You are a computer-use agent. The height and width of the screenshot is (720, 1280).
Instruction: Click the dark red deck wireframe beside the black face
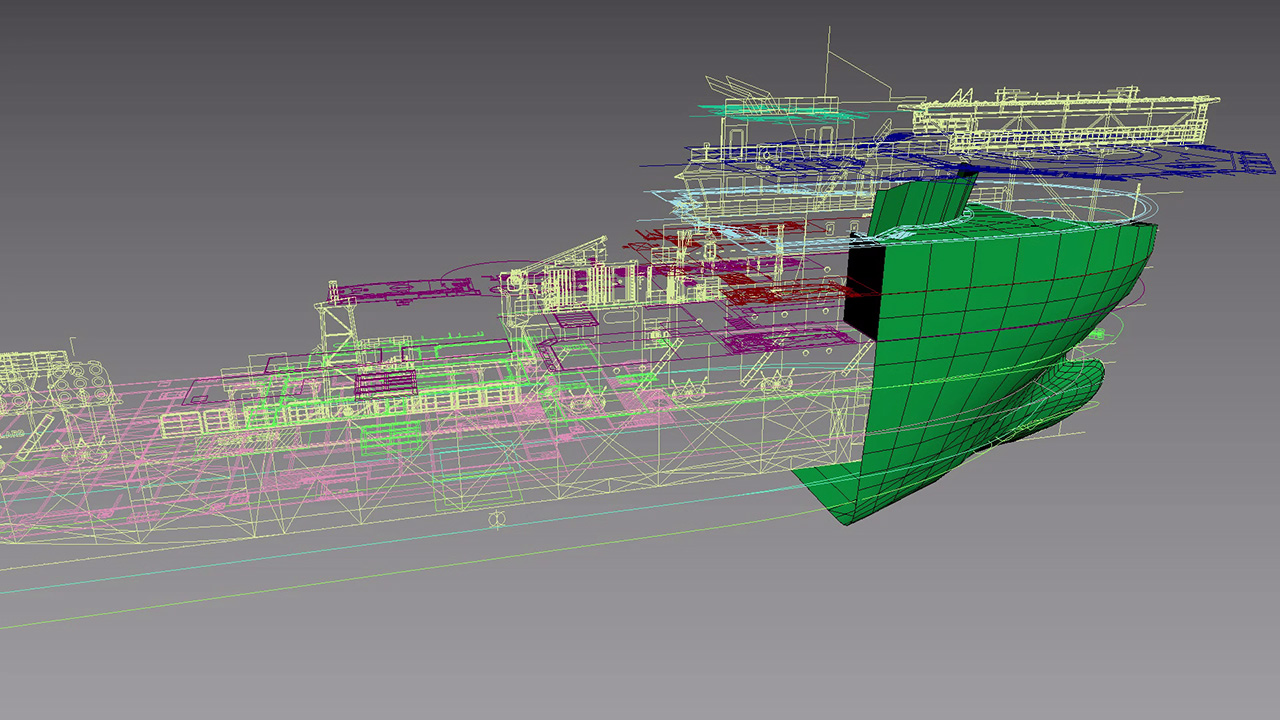pos(790,297)
